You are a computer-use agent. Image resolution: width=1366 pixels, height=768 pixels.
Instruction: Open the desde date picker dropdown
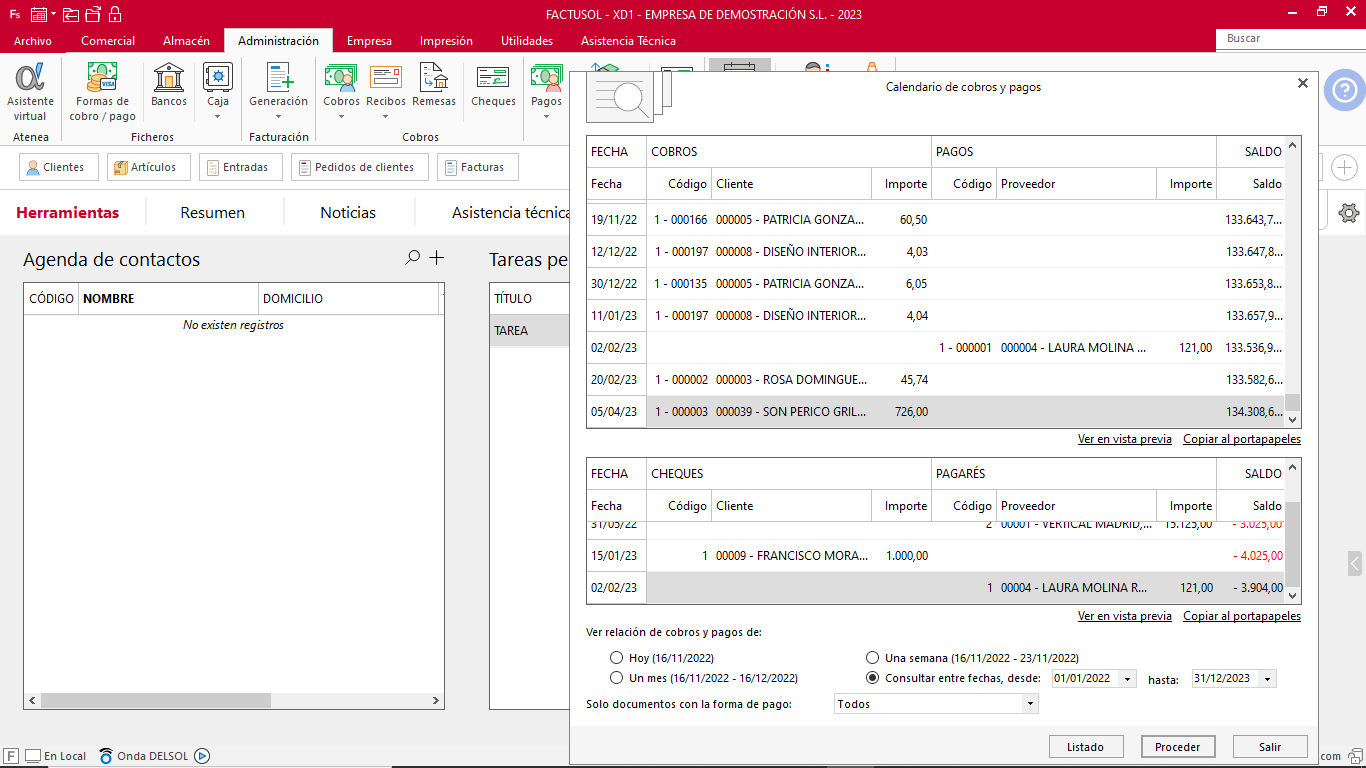coord(1128,679)
